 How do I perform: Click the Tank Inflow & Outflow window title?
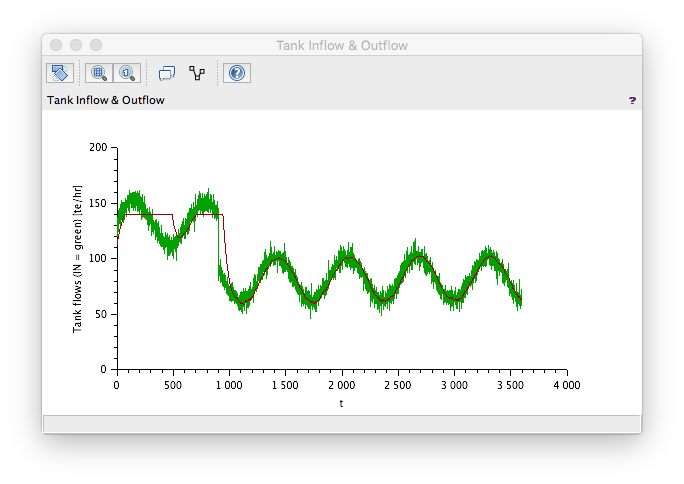pos(342,45)
